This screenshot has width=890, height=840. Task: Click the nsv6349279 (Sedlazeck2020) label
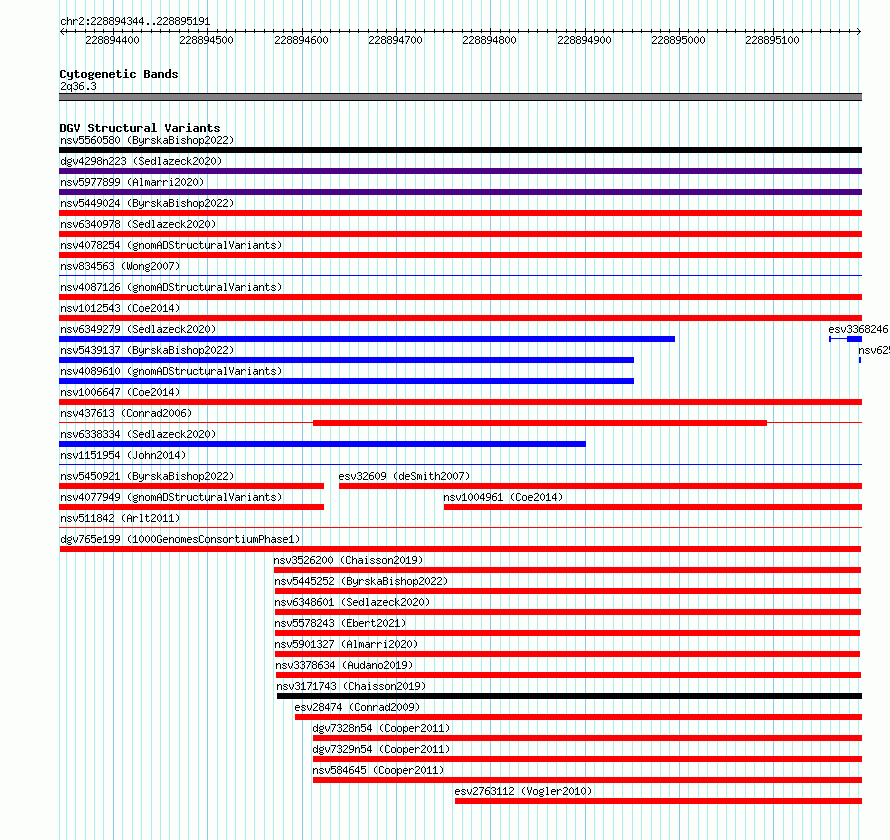[x=138, y=329]
